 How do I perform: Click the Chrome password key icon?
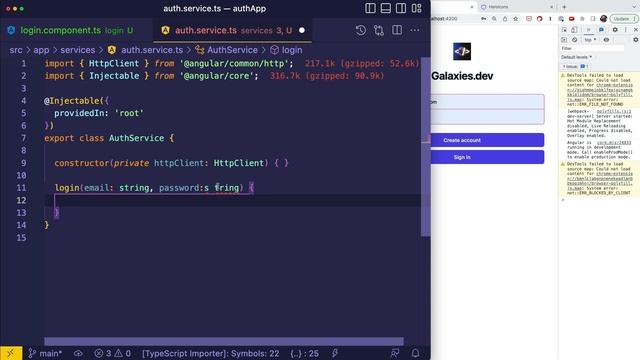484,19
